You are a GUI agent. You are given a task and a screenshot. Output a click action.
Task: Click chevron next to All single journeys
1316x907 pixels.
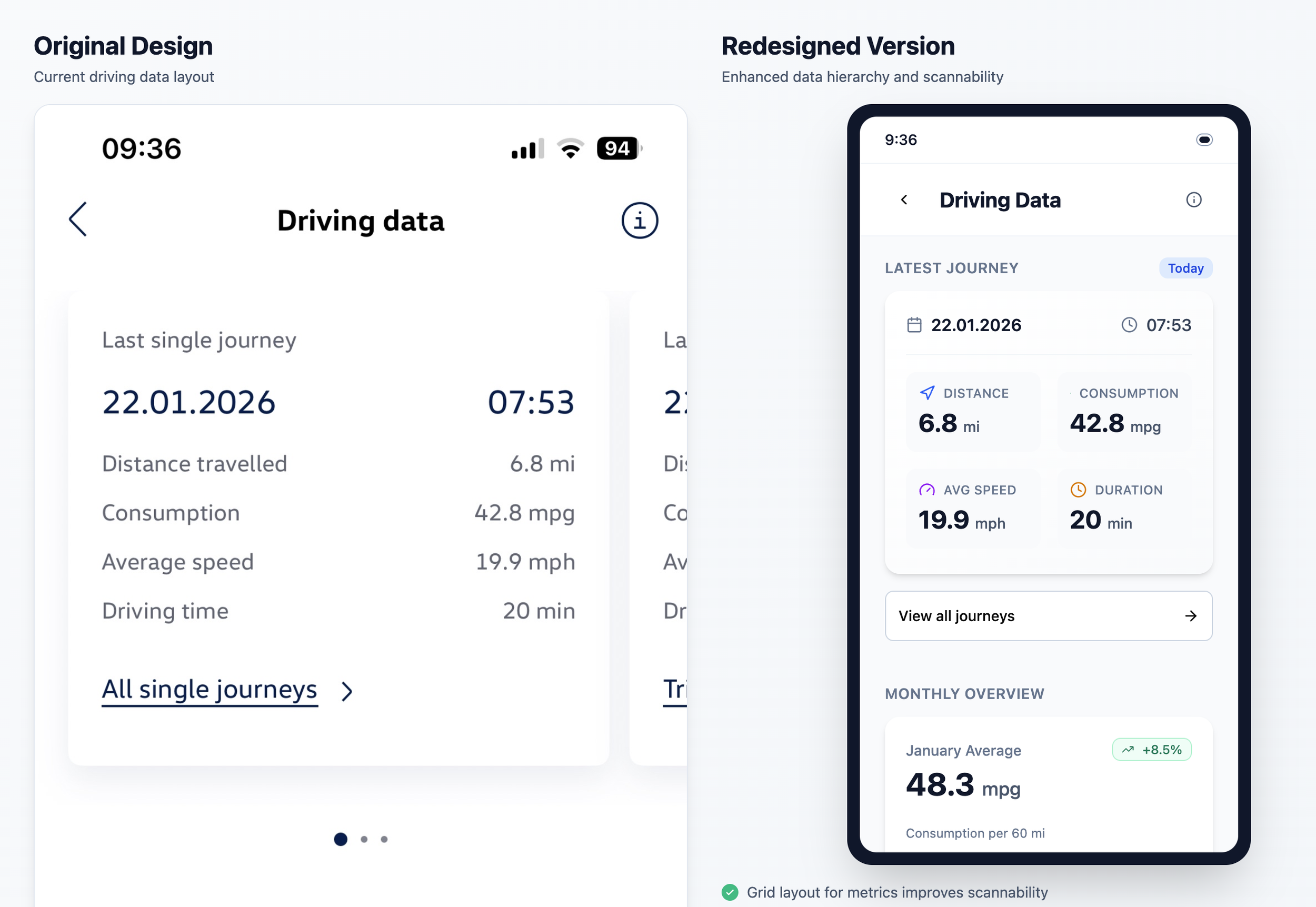(346, 692)
